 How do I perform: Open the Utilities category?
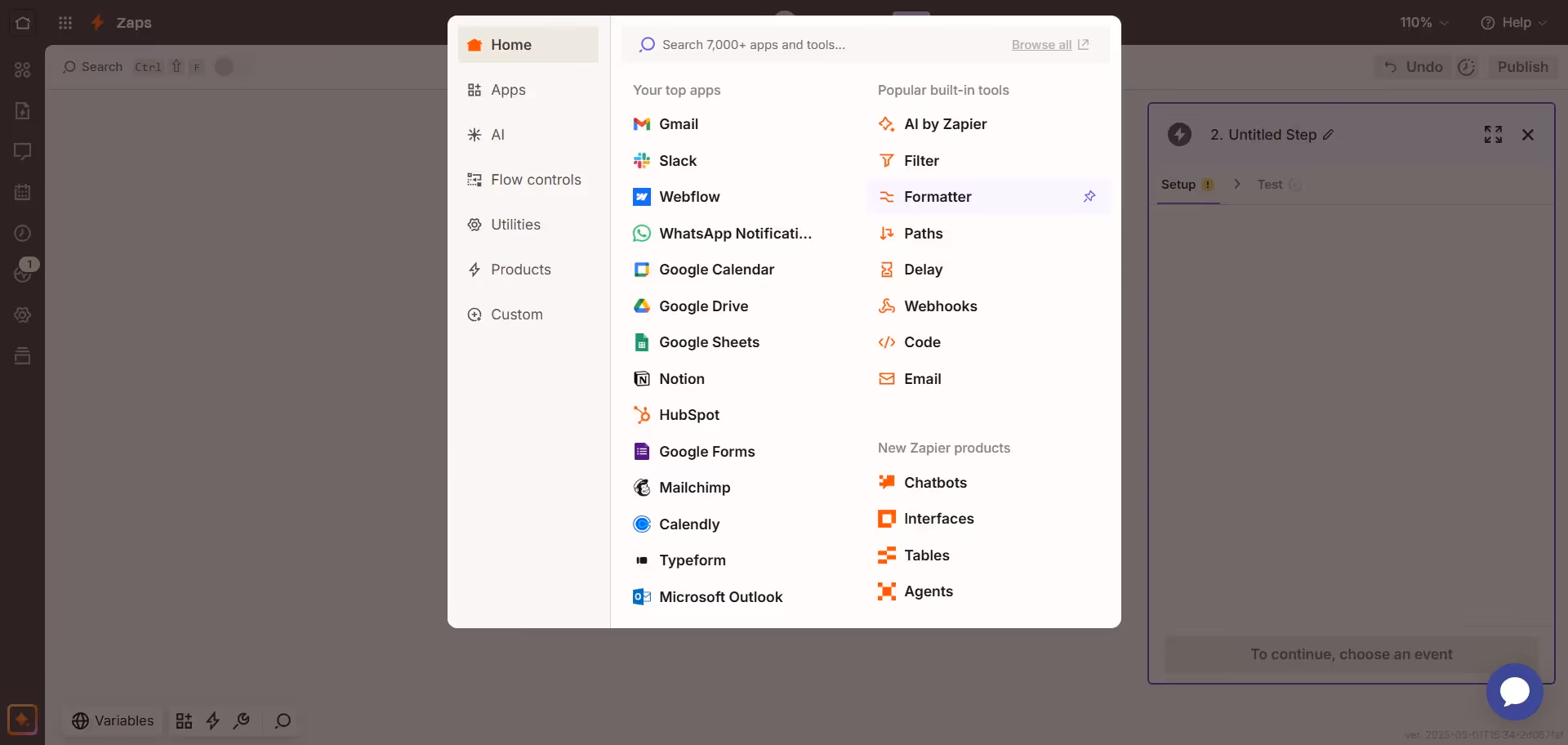(x=528, y=225)
